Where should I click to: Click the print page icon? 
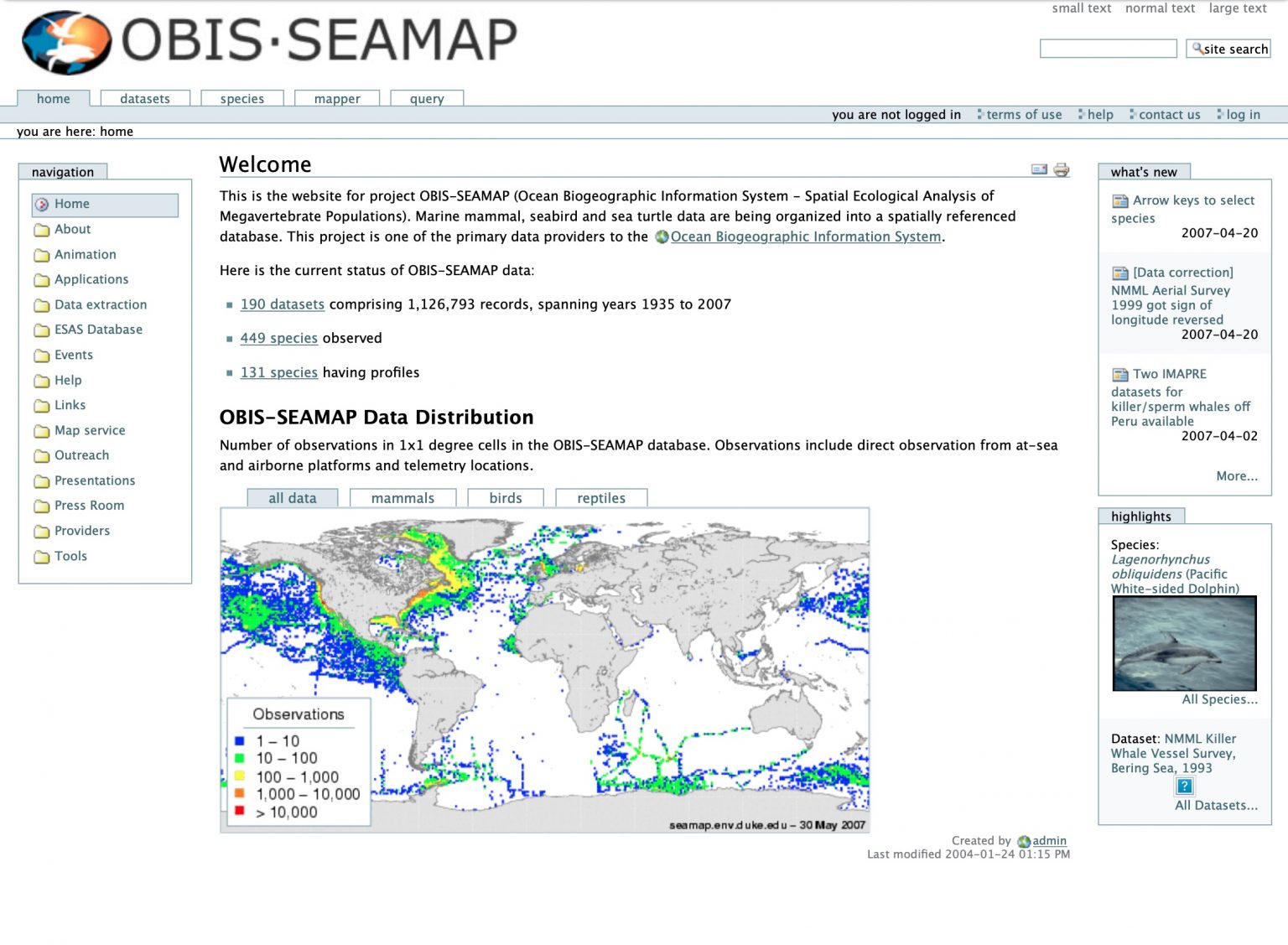(1062, 170)
